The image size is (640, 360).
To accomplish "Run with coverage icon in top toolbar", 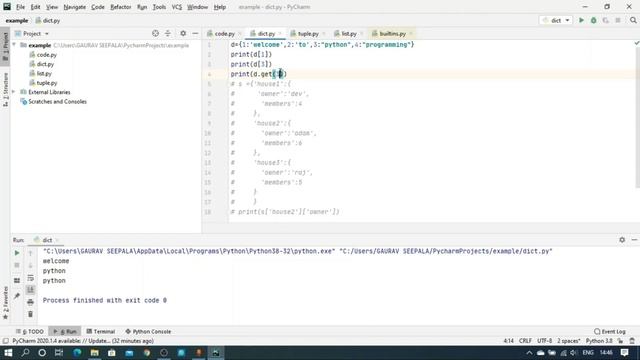I will (605, 20).
